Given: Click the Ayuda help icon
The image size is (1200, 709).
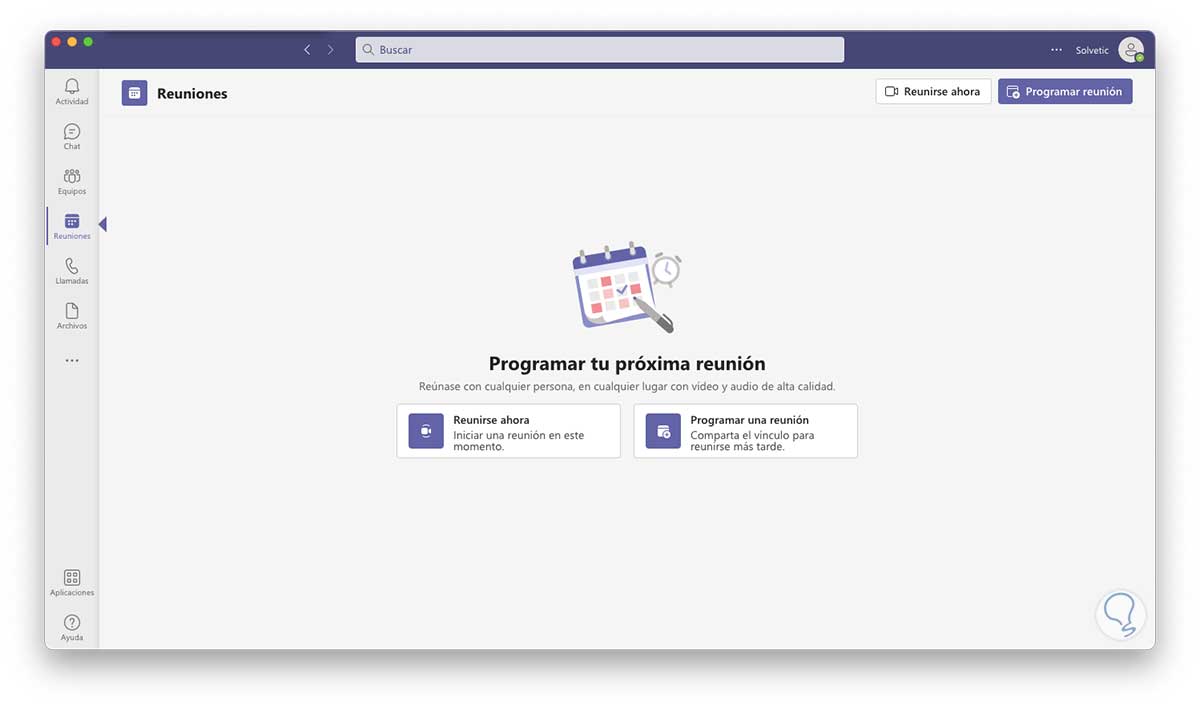Looking at the screenshot, I should (72, 623).
